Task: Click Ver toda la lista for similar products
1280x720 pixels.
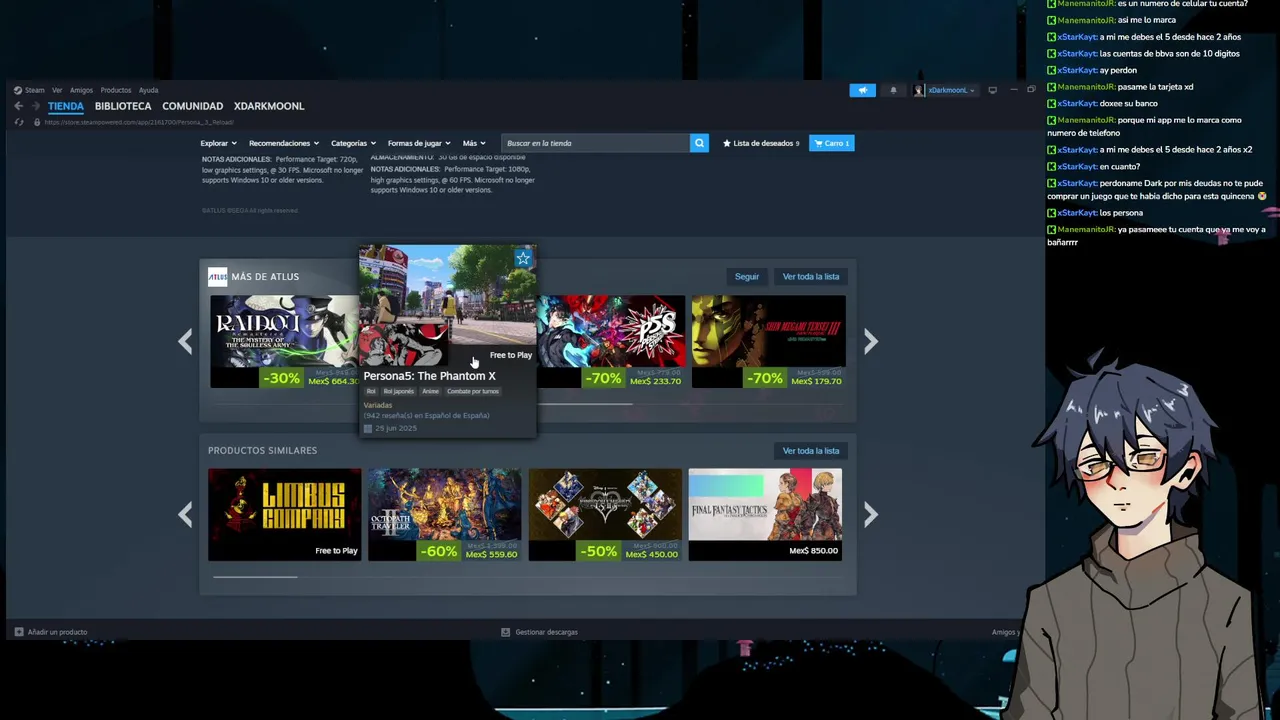Action: click(811, 451)
